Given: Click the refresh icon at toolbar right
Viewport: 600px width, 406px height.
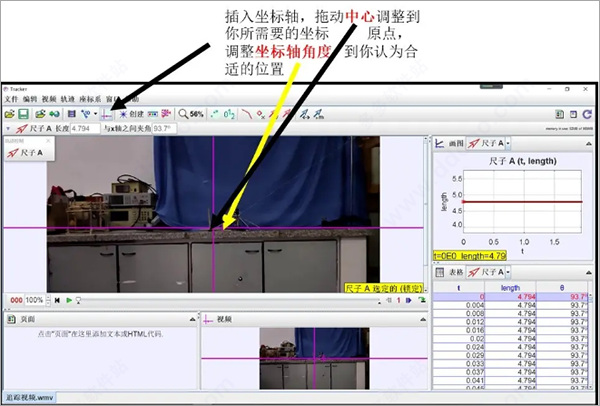Looking at the screenshot, I should pos(587,114).
